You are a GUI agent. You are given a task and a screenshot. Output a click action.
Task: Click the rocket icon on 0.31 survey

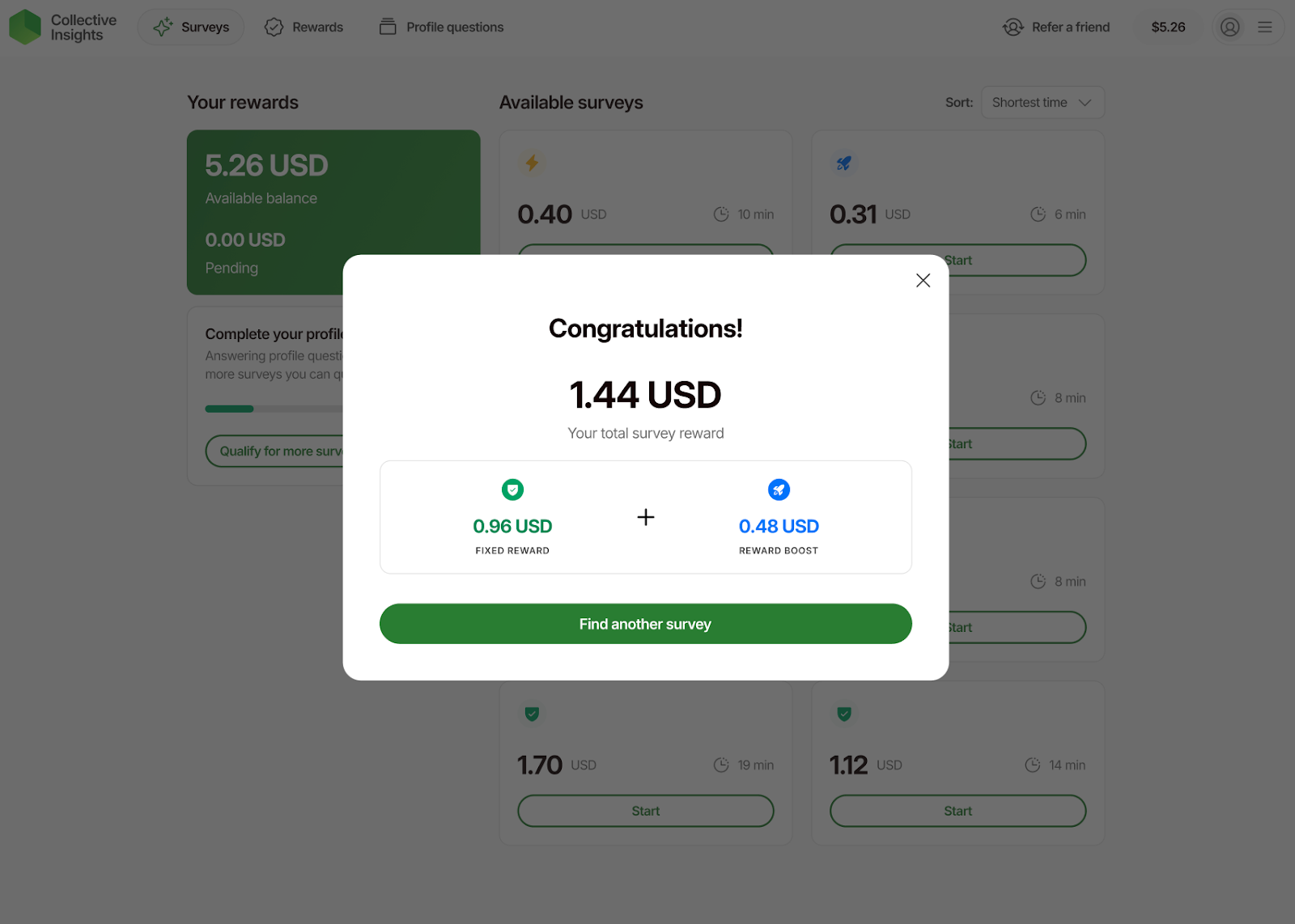[843, 163]
